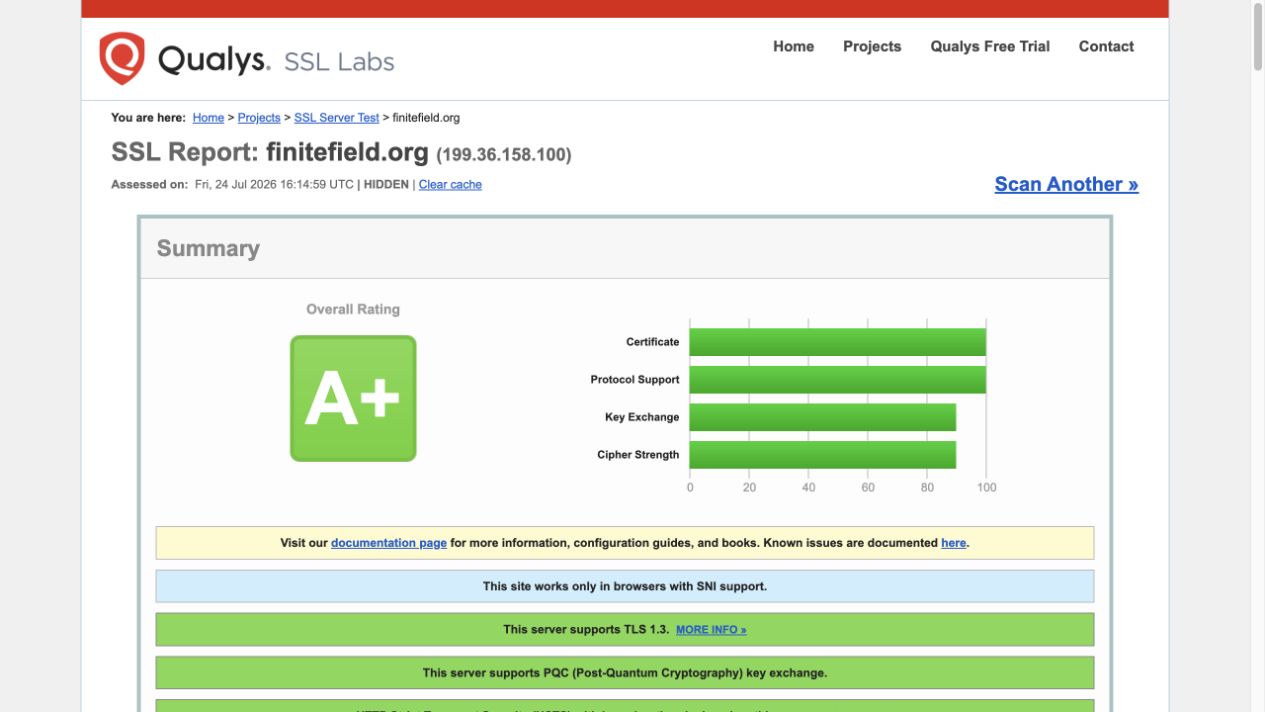Click the Certificate score bar
Screen dimensions: 1265x712
(x=838, y=342)
